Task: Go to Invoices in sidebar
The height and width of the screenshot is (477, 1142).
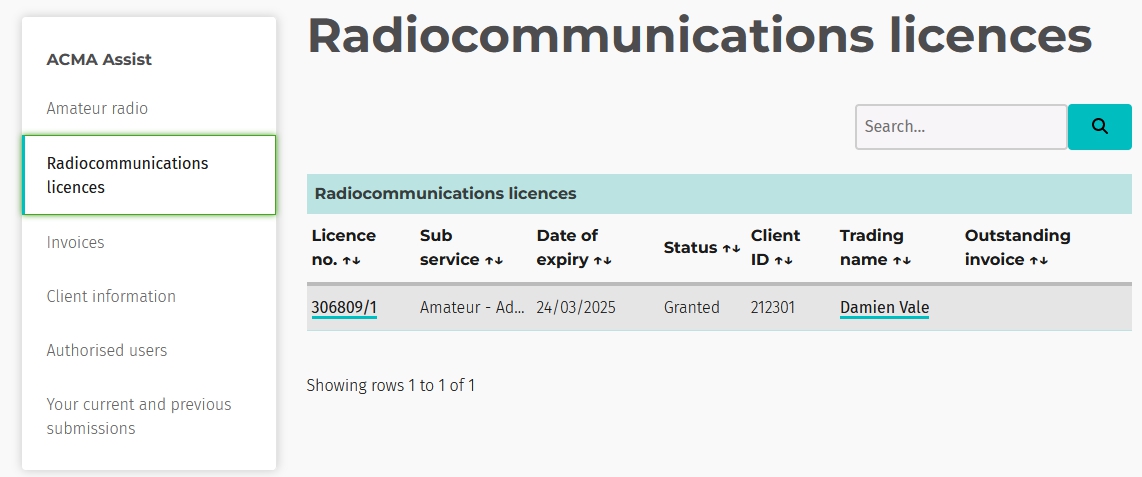Action: pos(75,242)
